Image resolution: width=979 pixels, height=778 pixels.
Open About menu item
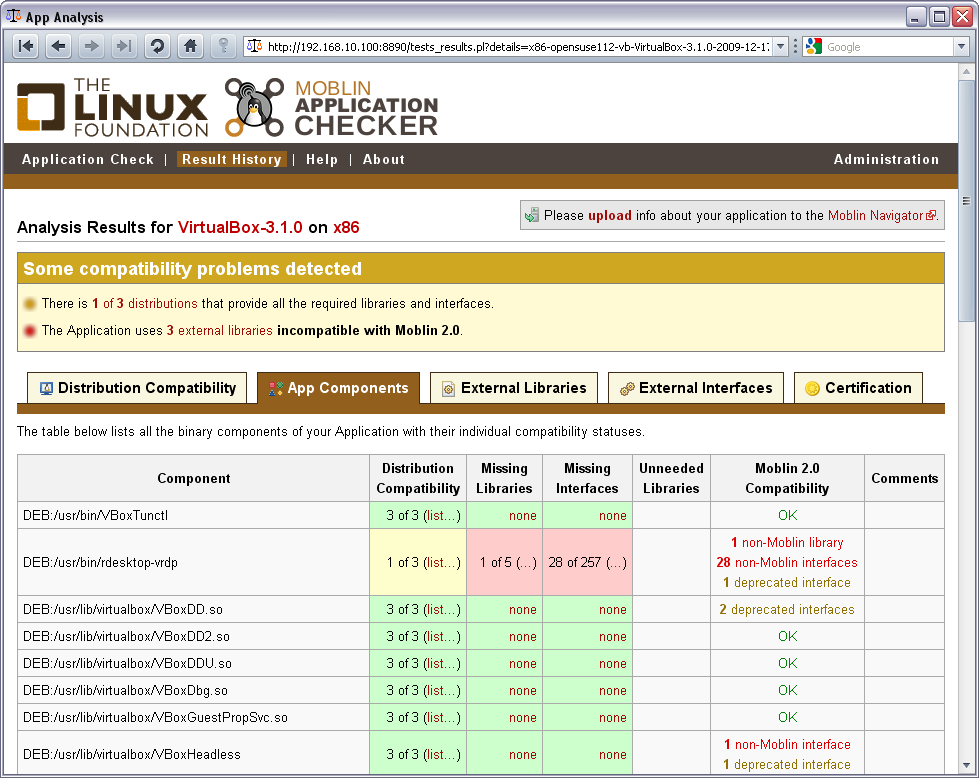[384, 159]
